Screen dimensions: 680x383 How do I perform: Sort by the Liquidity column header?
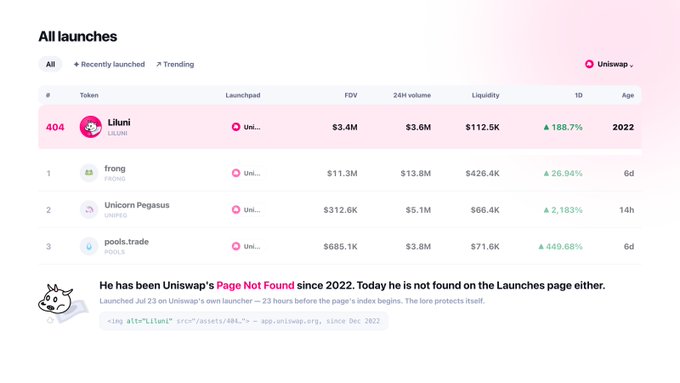click(485, 95)
